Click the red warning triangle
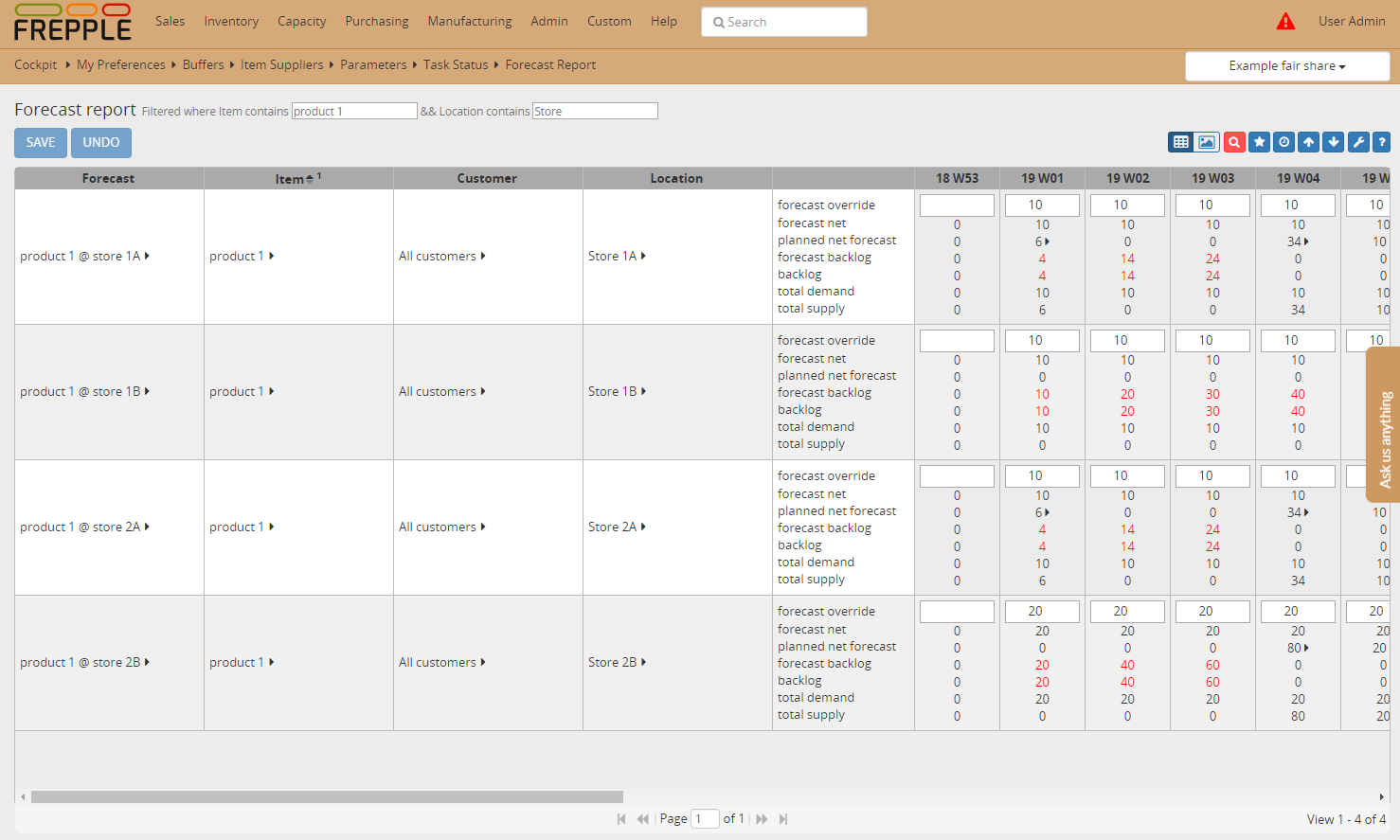This screenshot has width=1400, height=840. pyautogui.click(x=1285, y=20)
